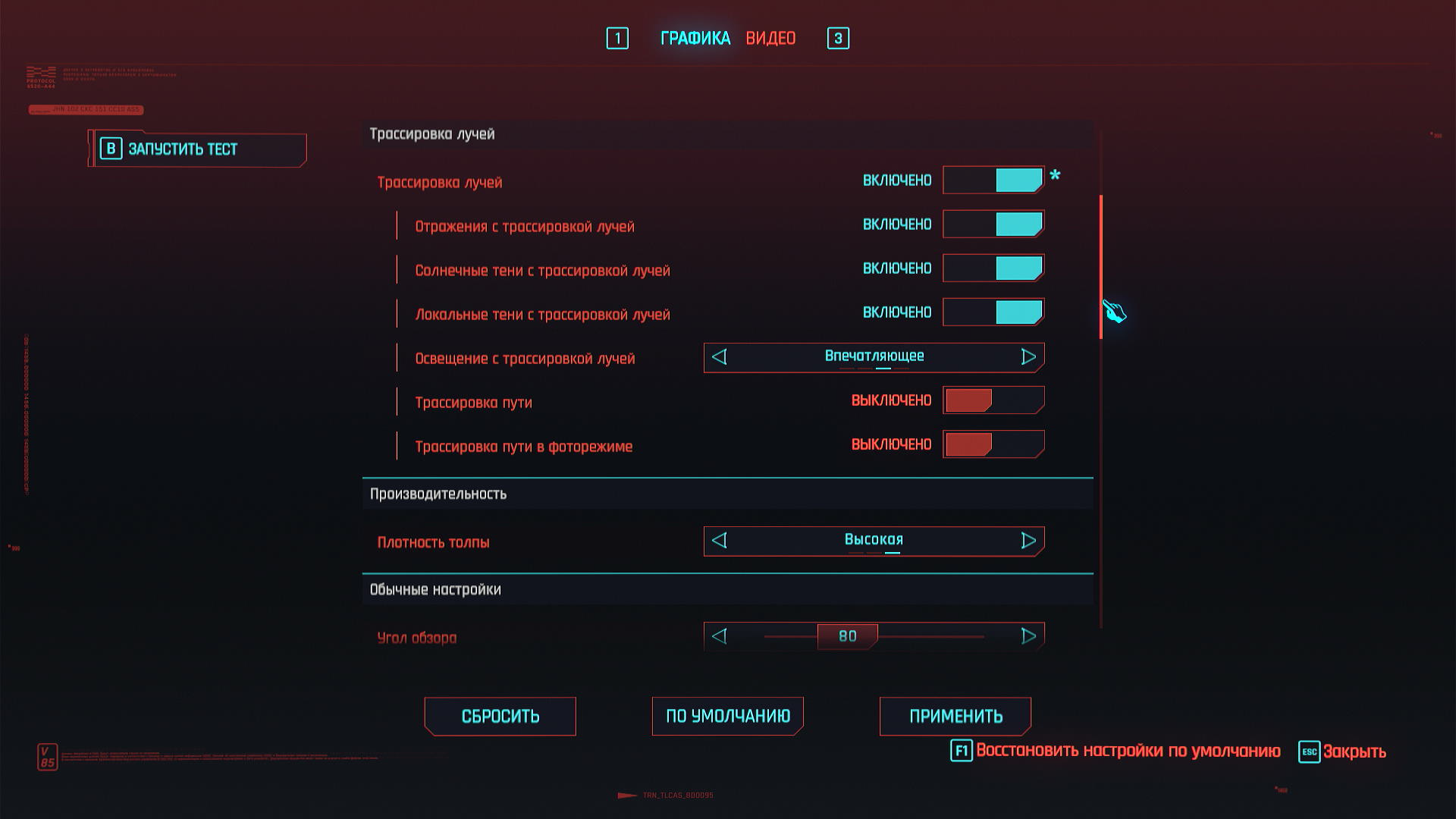Click the Применить button

tap(955, 716)
